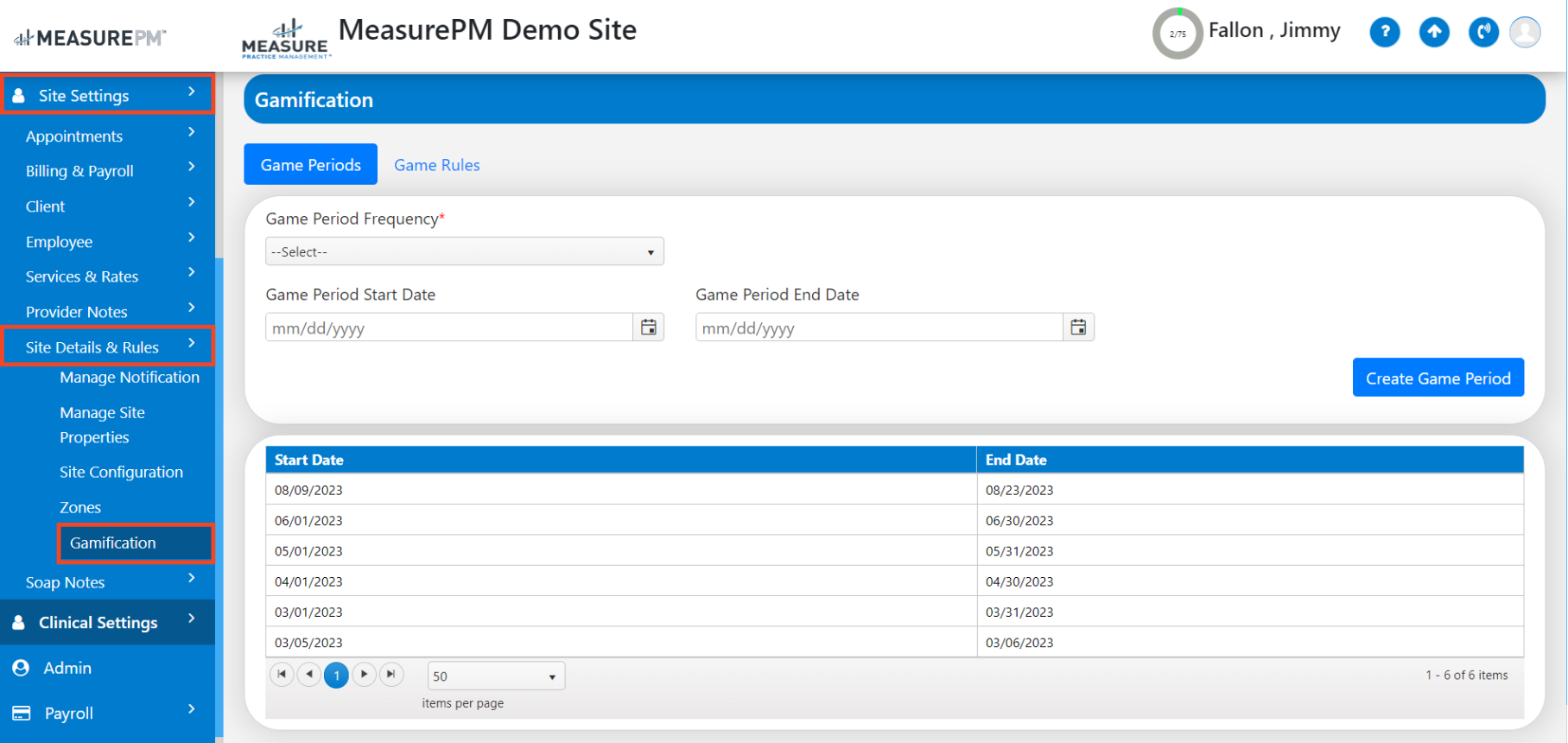The height and width of the screenshot is (743, 1568).
Task: Click the Site Settings user icon
Action: tap(18, 96)
